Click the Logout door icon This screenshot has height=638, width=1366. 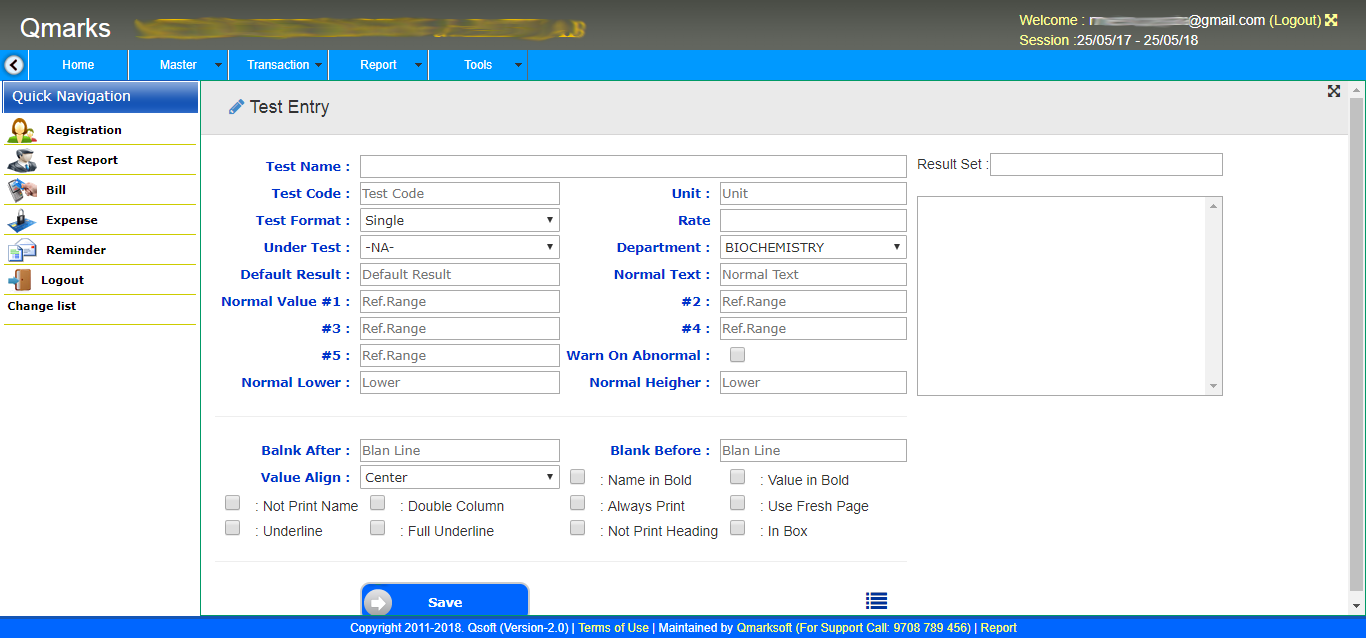tap(19, 279)
